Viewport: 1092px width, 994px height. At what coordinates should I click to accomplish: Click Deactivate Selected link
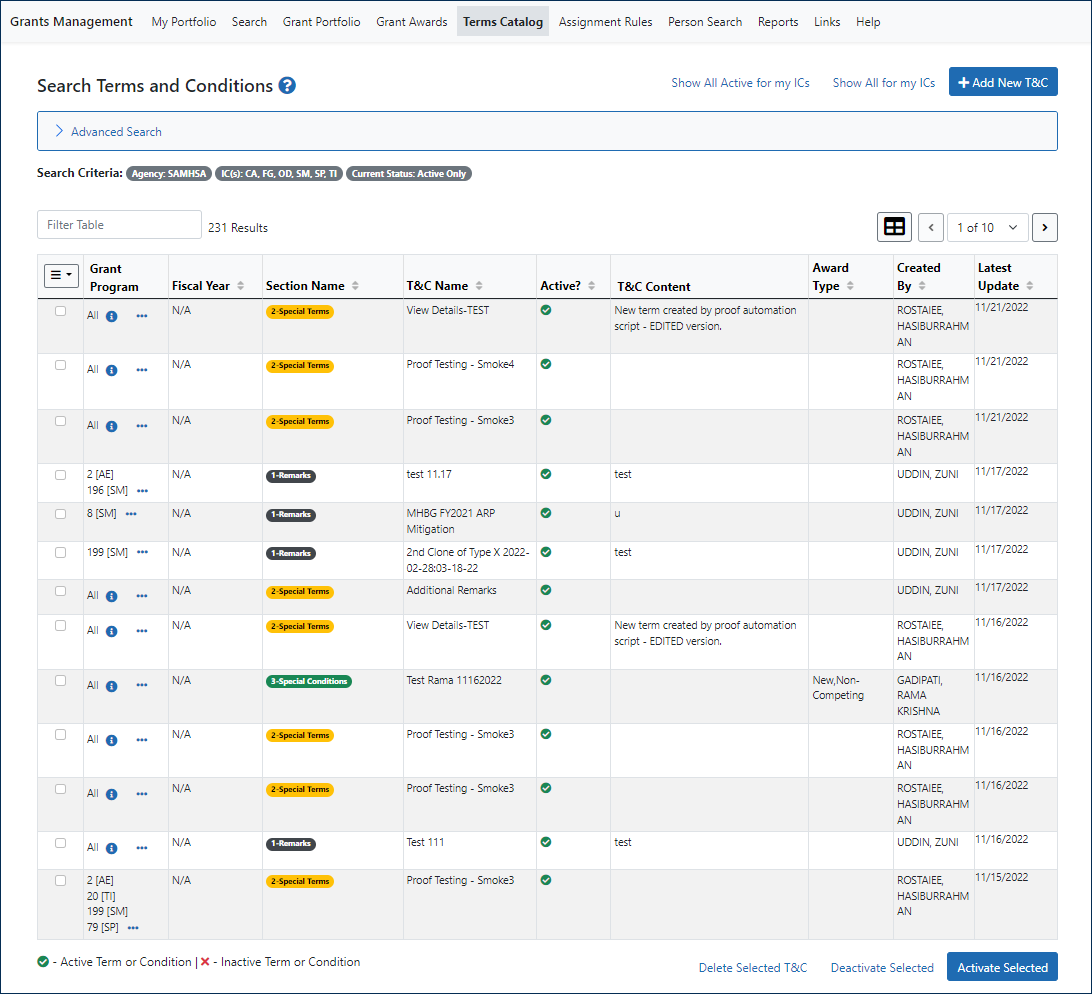882,968
